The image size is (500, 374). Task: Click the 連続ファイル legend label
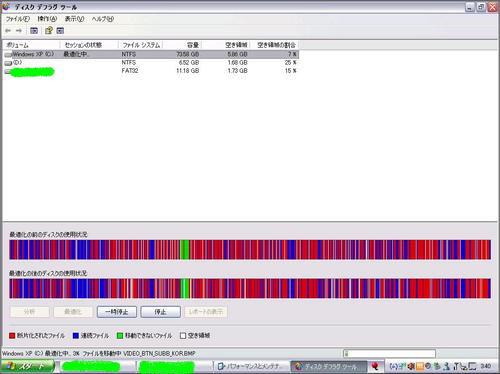pos(95,336)
